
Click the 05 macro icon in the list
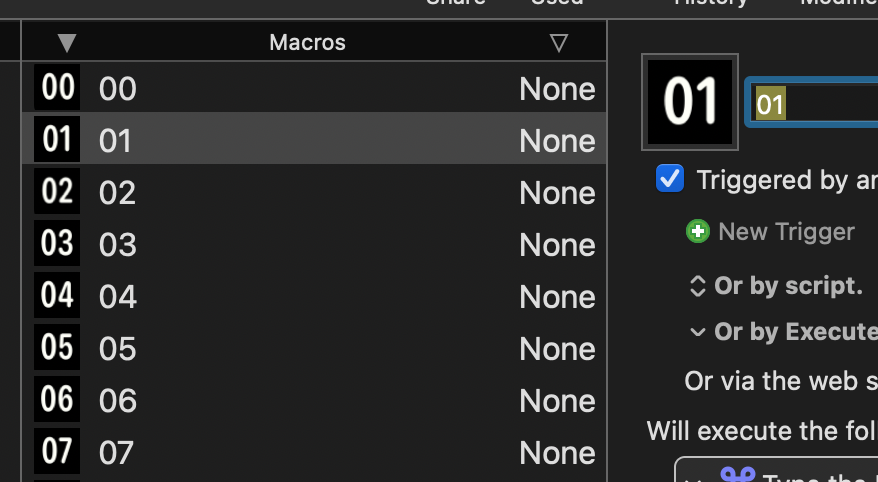[x=58, y=348]
